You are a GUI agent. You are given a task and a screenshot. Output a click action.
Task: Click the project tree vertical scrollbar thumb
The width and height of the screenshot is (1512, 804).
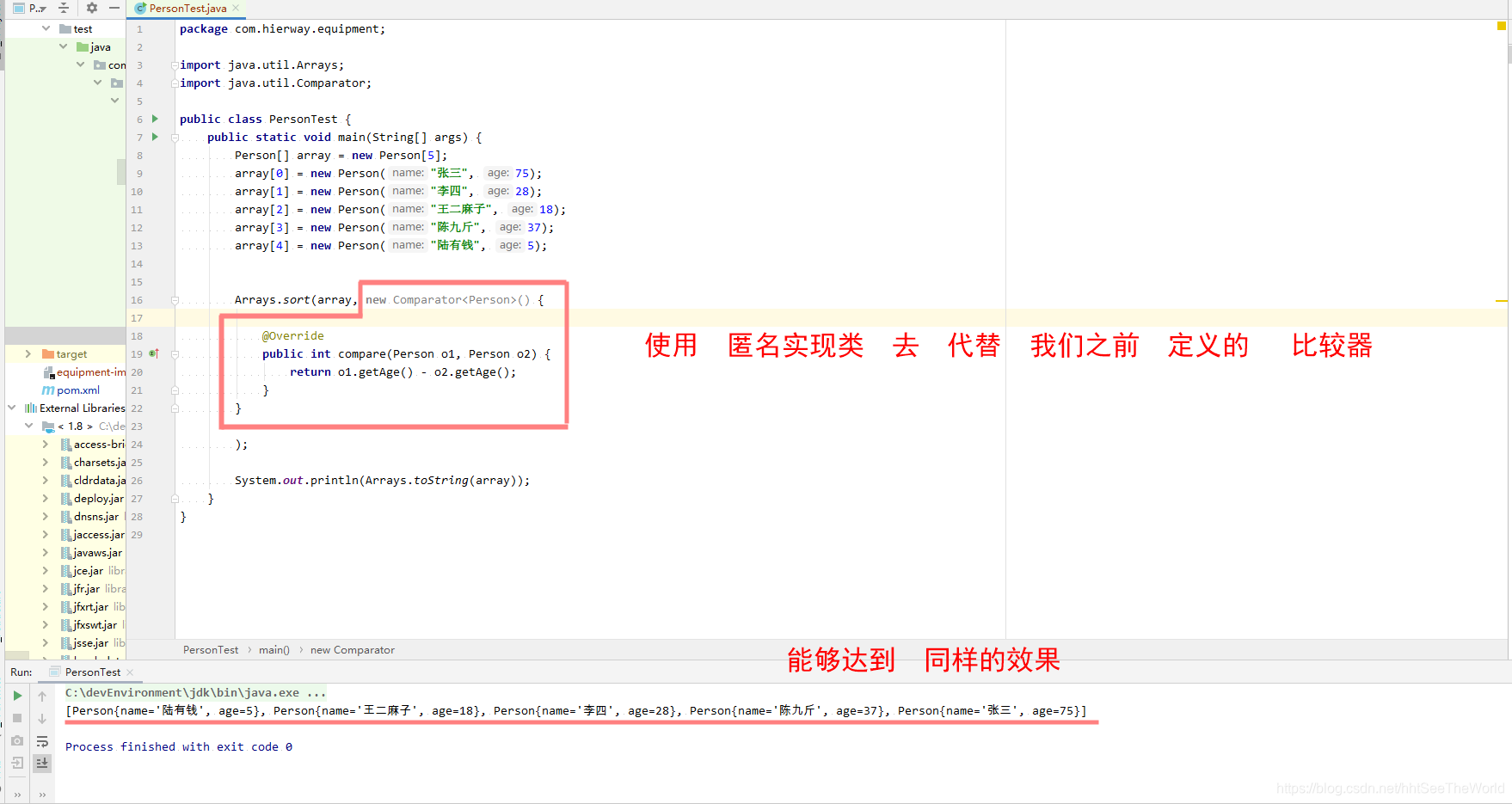coord(121,172)
